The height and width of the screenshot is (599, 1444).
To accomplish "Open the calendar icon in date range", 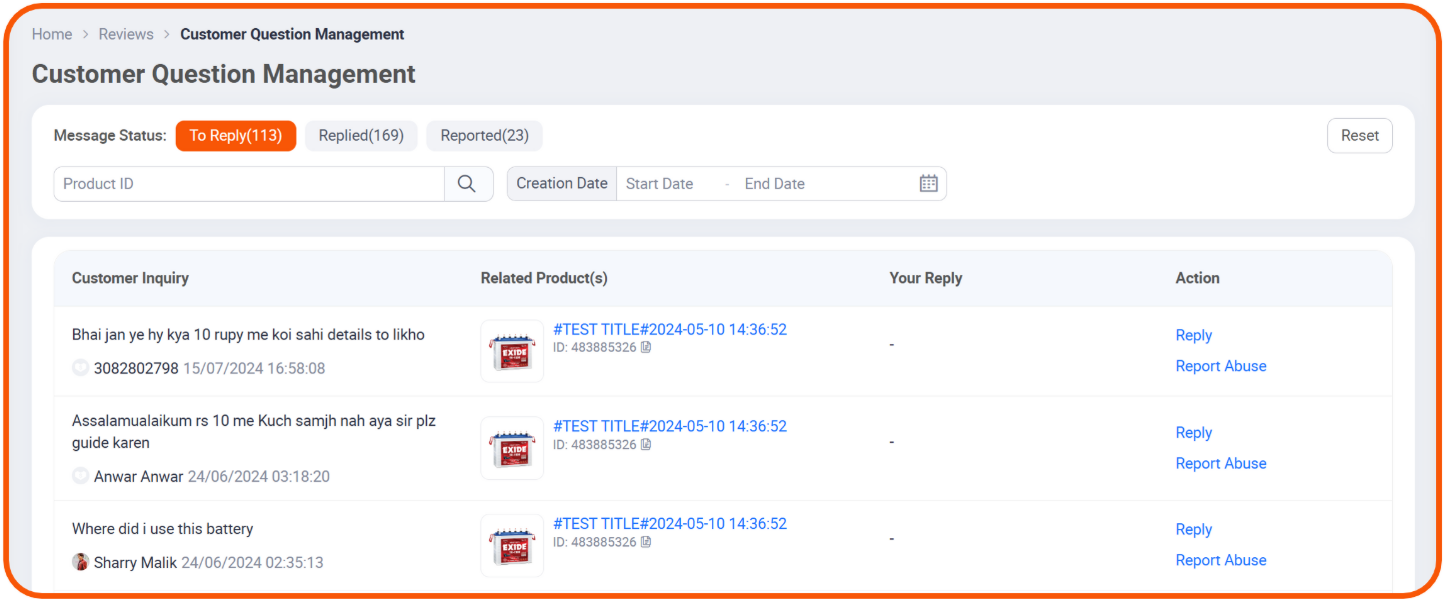I will (x=928, y=184).
